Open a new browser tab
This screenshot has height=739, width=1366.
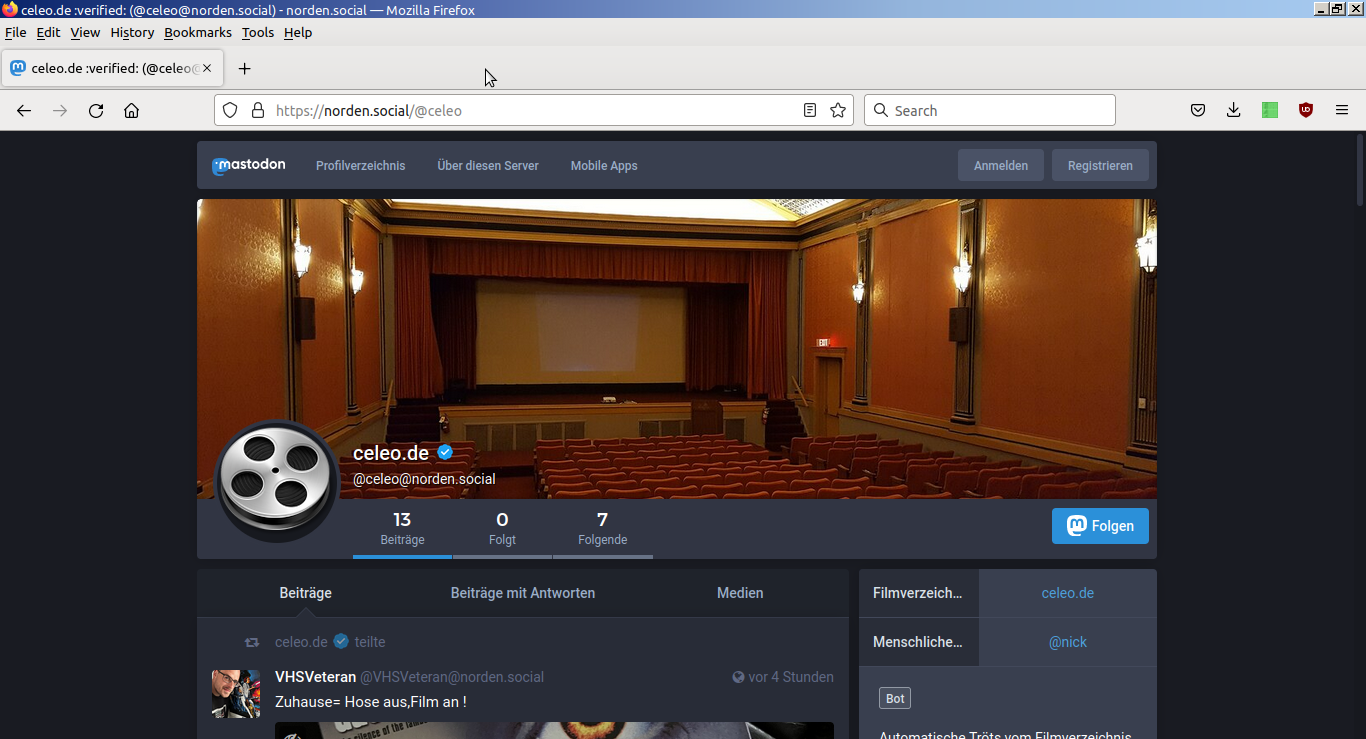point(244,69)
